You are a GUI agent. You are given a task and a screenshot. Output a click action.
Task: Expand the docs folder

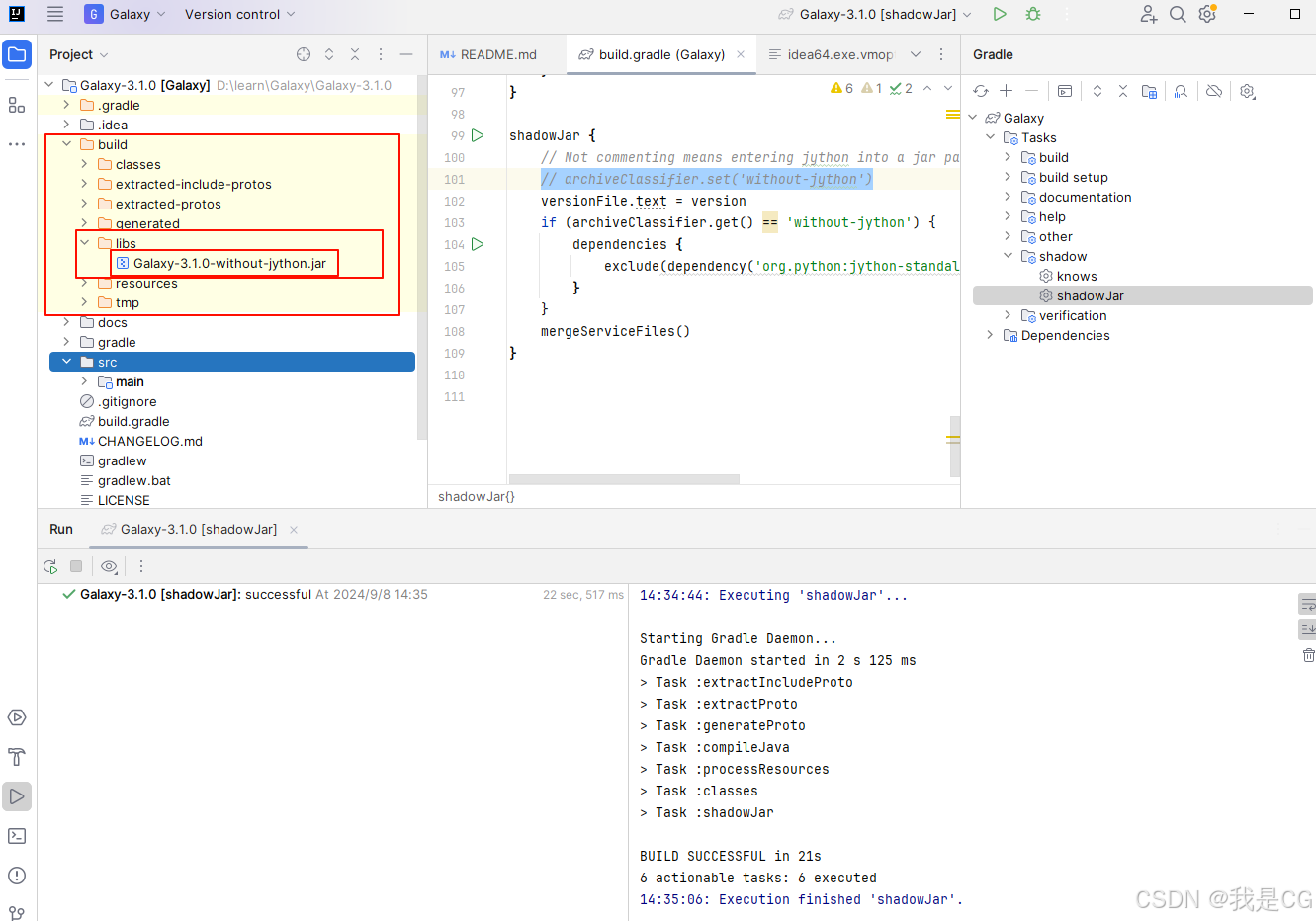click(67, 322)
